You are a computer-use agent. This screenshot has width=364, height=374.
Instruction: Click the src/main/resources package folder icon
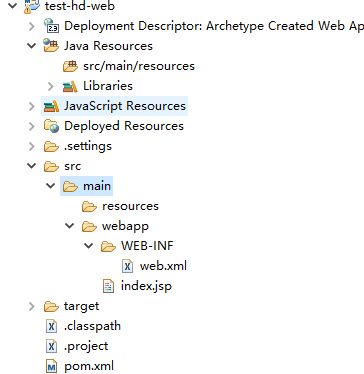70,66
